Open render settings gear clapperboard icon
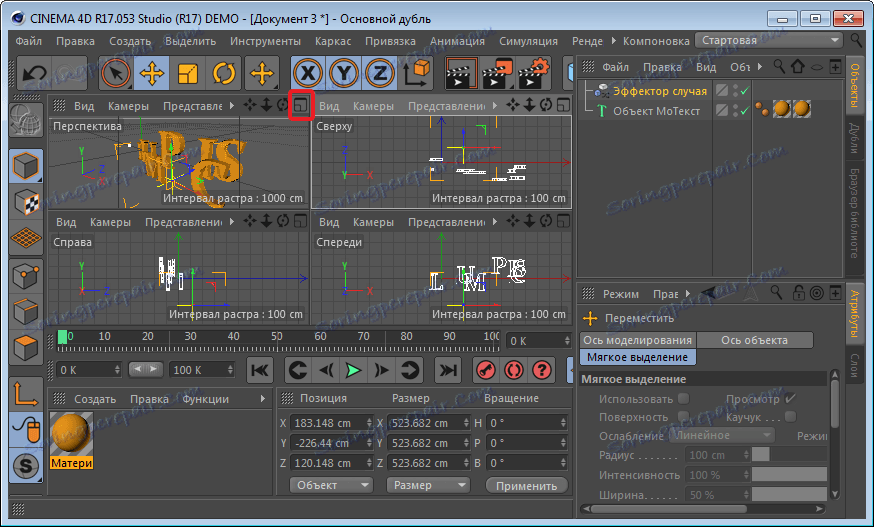874x527 pixels. point(533,73)
